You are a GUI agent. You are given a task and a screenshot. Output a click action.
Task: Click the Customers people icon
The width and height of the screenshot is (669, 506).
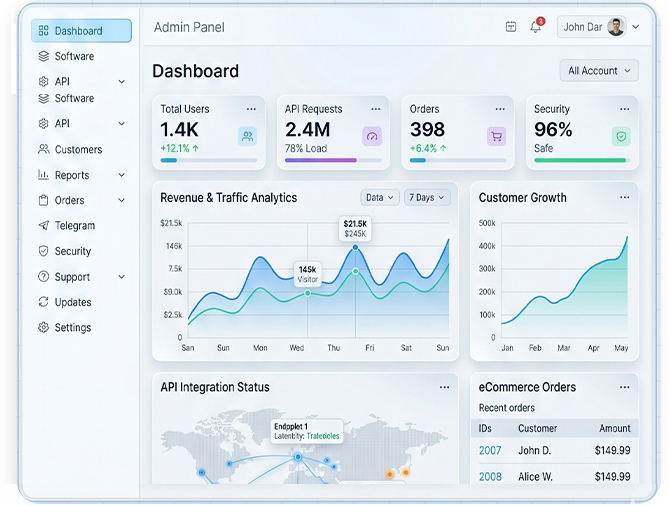(x=44, y=149)
